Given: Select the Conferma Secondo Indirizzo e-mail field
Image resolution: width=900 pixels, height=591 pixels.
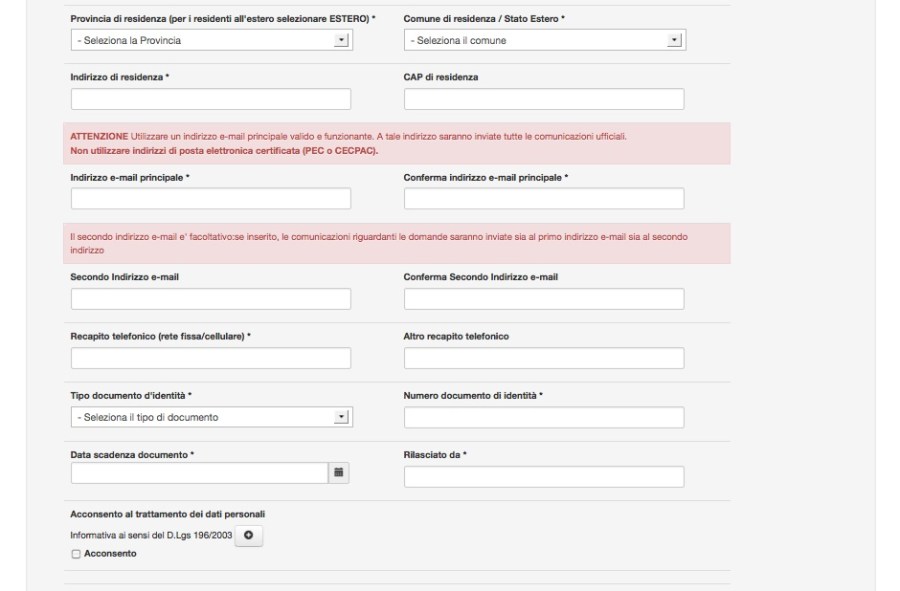Looking at the screenshot, I should [x=543, y=299].
